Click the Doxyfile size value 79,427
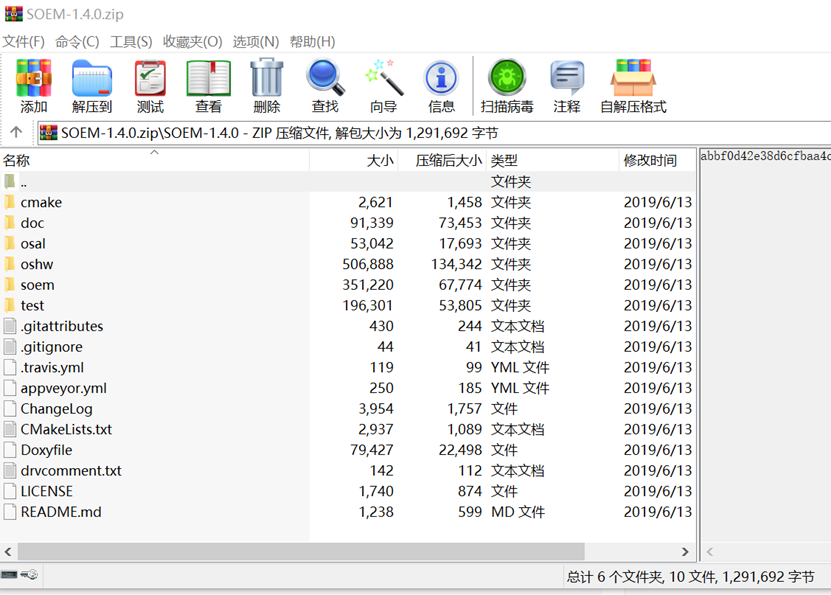The width and height of the screenshot is (831, 595). coord(372,450)
